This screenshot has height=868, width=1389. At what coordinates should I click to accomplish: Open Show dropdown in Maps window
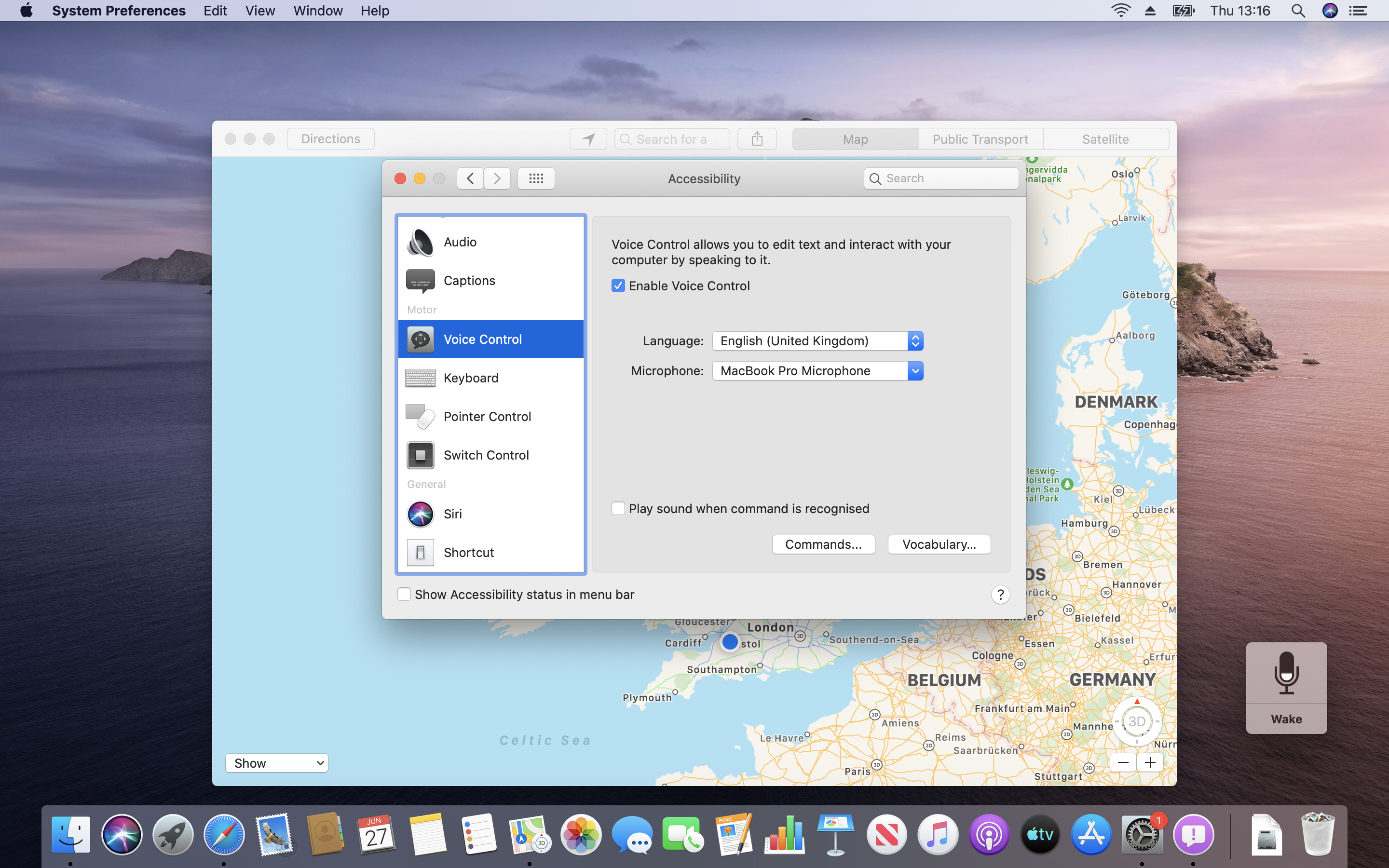(x=277, y=763)
